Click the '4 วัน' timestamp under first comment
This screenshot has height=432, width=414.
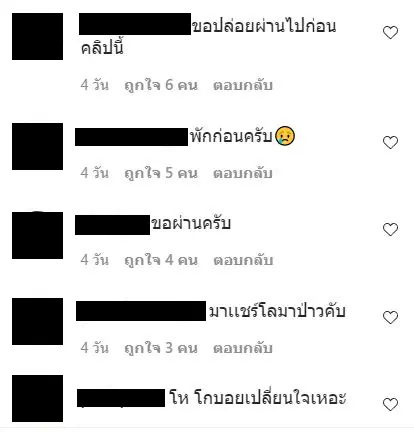click(95, 85)
